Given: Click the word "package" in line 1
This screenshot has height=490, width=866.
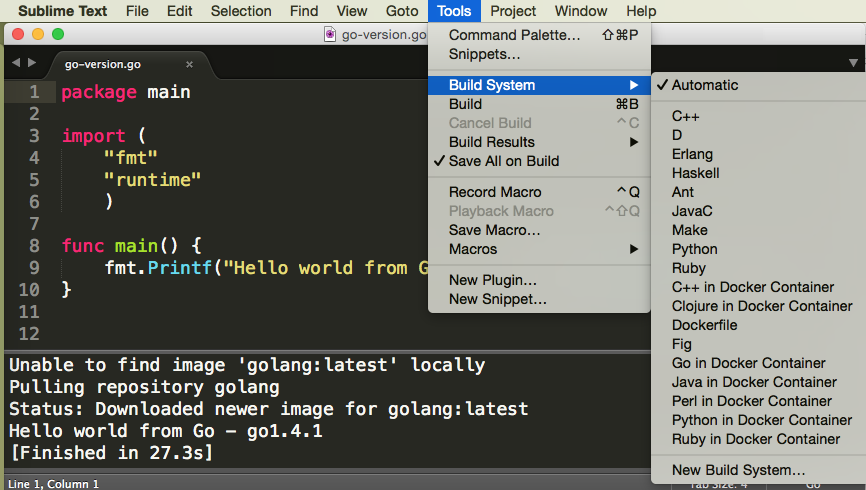Looking at the screenshot, I should point(99,92).
